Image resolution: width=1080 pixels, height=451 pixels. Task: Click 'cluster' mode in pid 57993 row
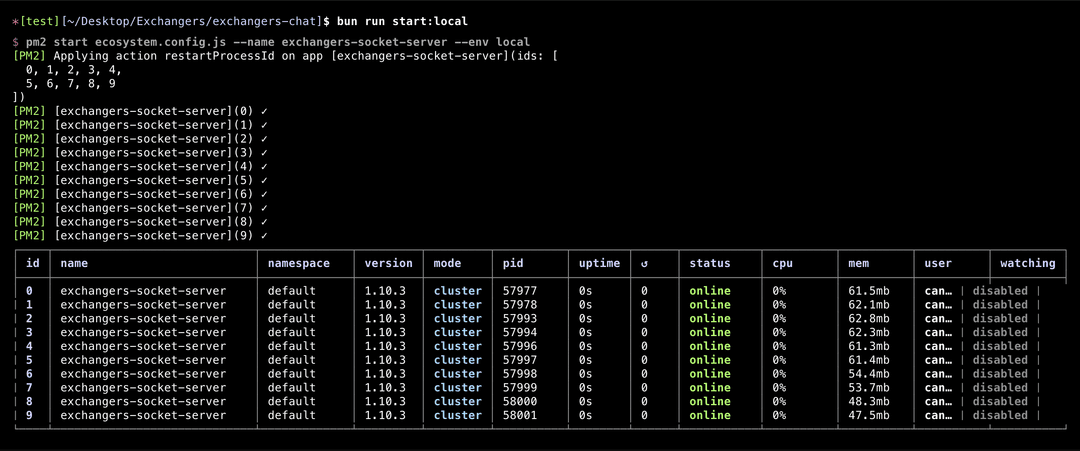(457, 318)
